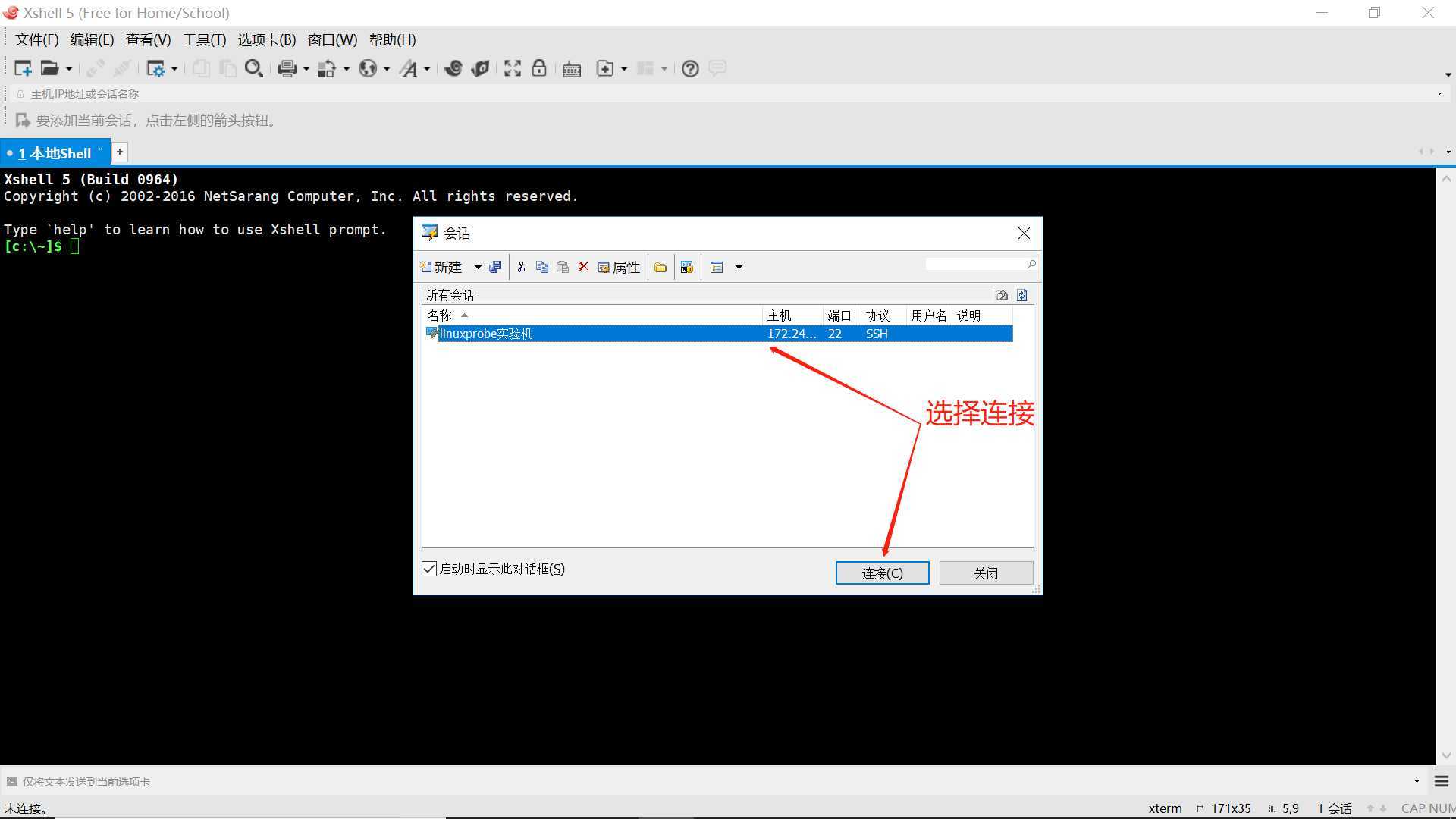Sort sessions by 端口 column header
1456x819 pixels.
tap(842, 315)
